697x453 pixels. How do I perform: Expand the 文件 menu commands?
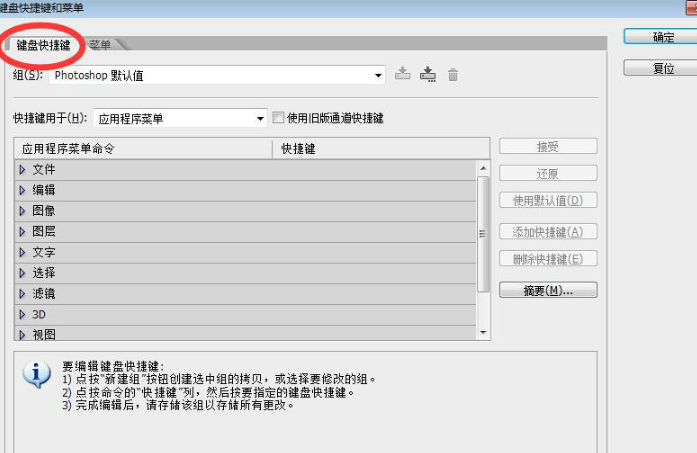[22, 169]
